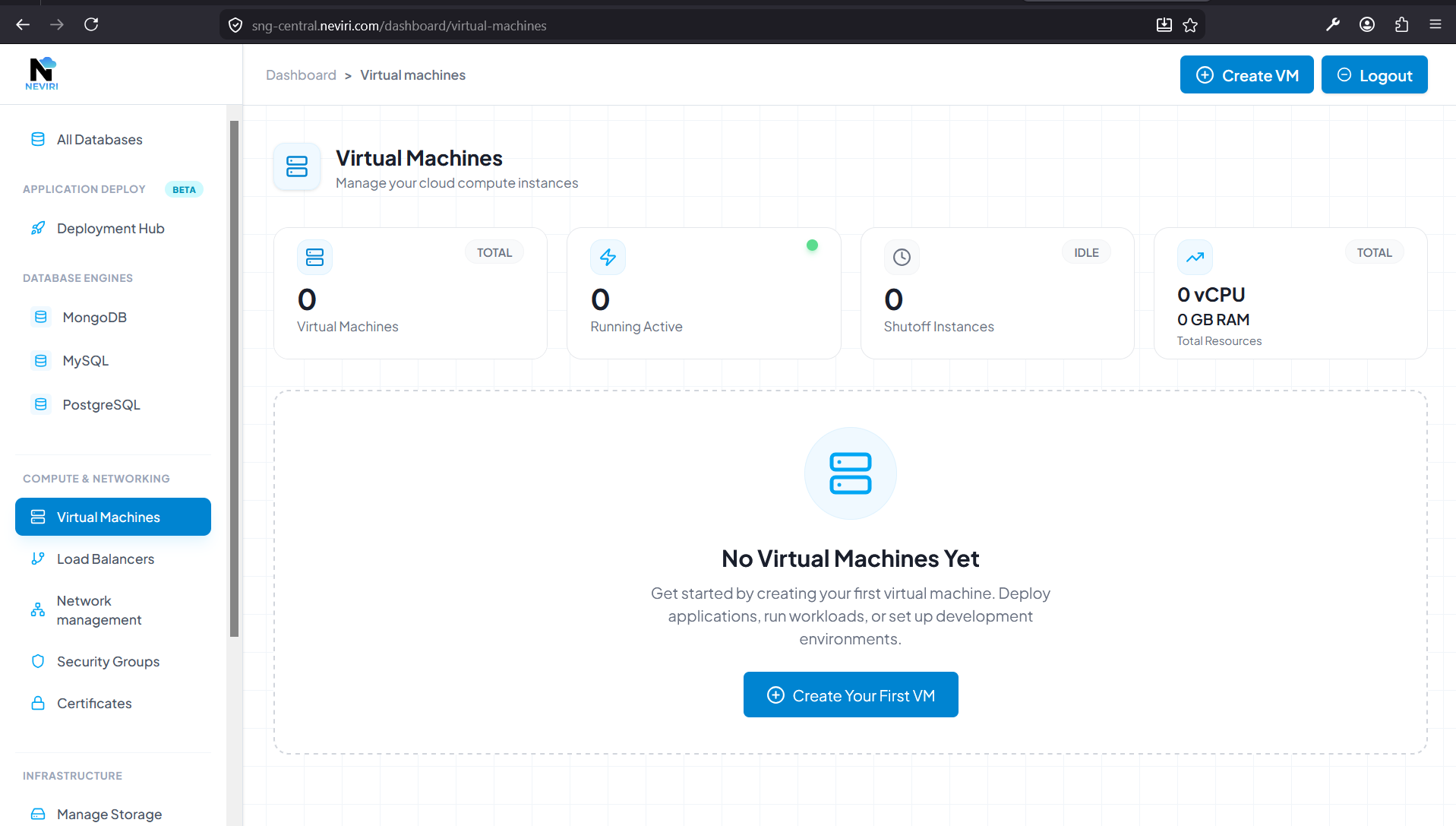Image resolution: width=1456 pixels, height=826 pixels.
Task: Click the lightning icon in the Running Active card
Action: (x=608, y=257)
